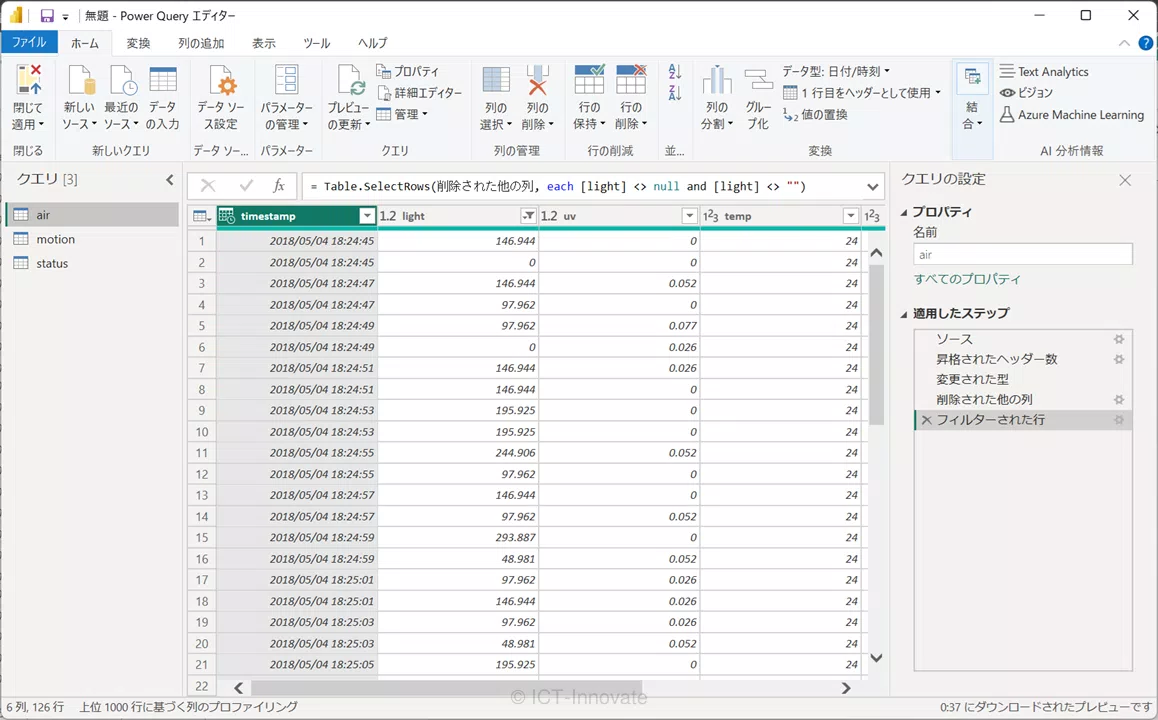Open Text Analytics
The width and height of the screenshot is (1158, 720).
tap(1044, 72)
